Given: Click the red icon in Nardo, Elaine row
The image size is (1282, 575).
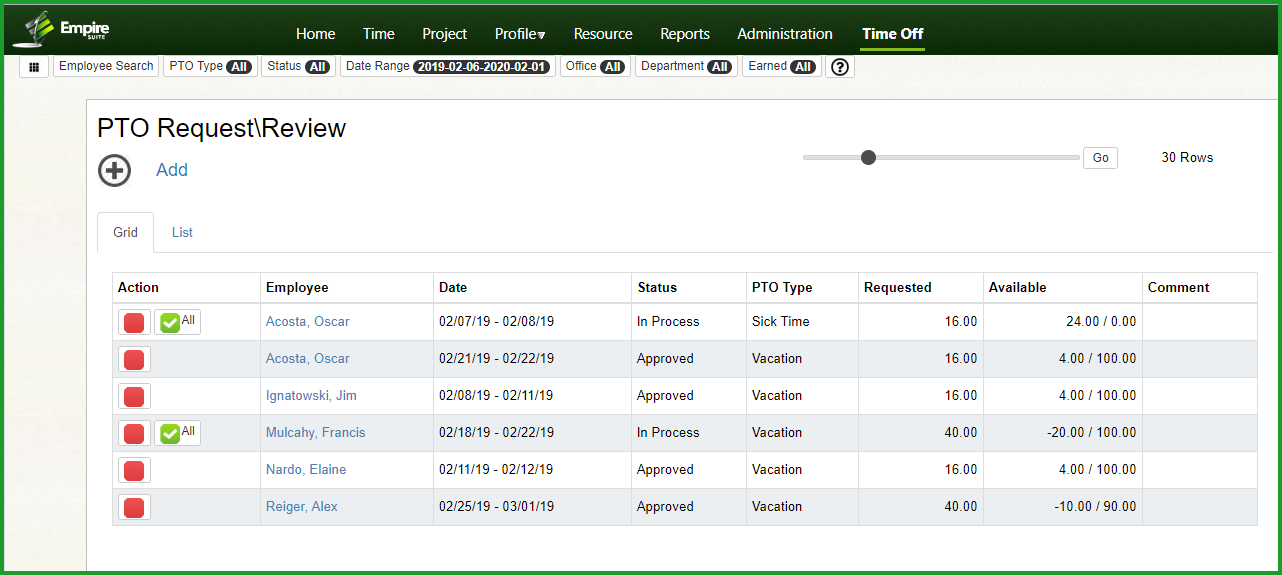Looking at the screenshot, I should (x=134, y=470).
